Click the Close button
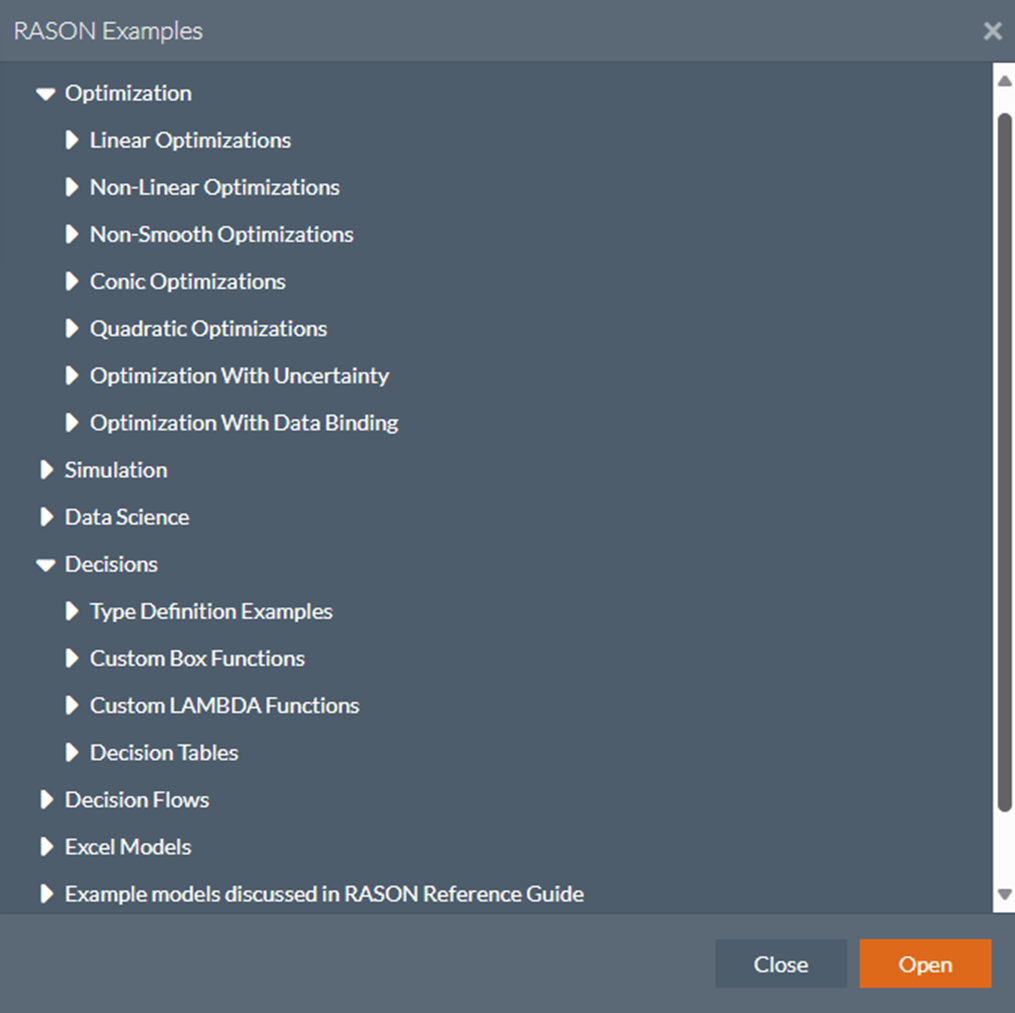 coord(780,964)
